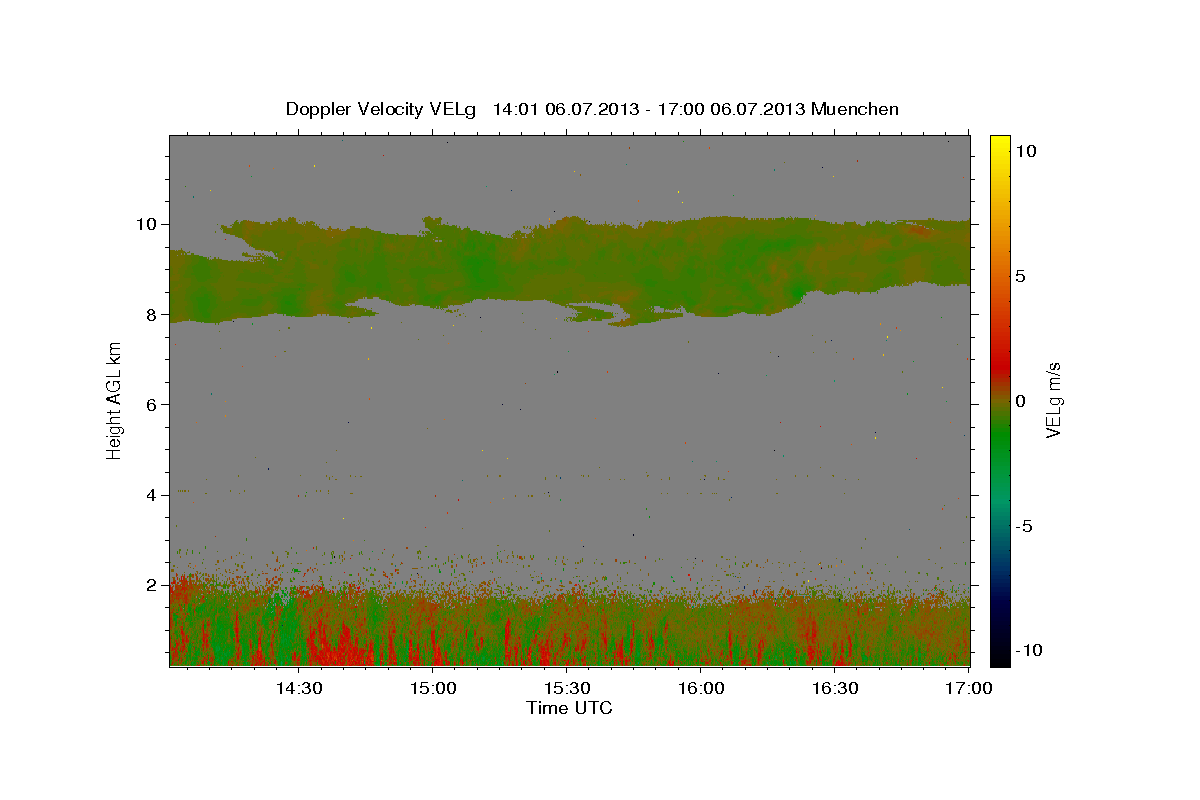Screen dimensions: 1200x800
Task: Click the height tick label 6
Action: pyautogui.click(x=154, y=404)
